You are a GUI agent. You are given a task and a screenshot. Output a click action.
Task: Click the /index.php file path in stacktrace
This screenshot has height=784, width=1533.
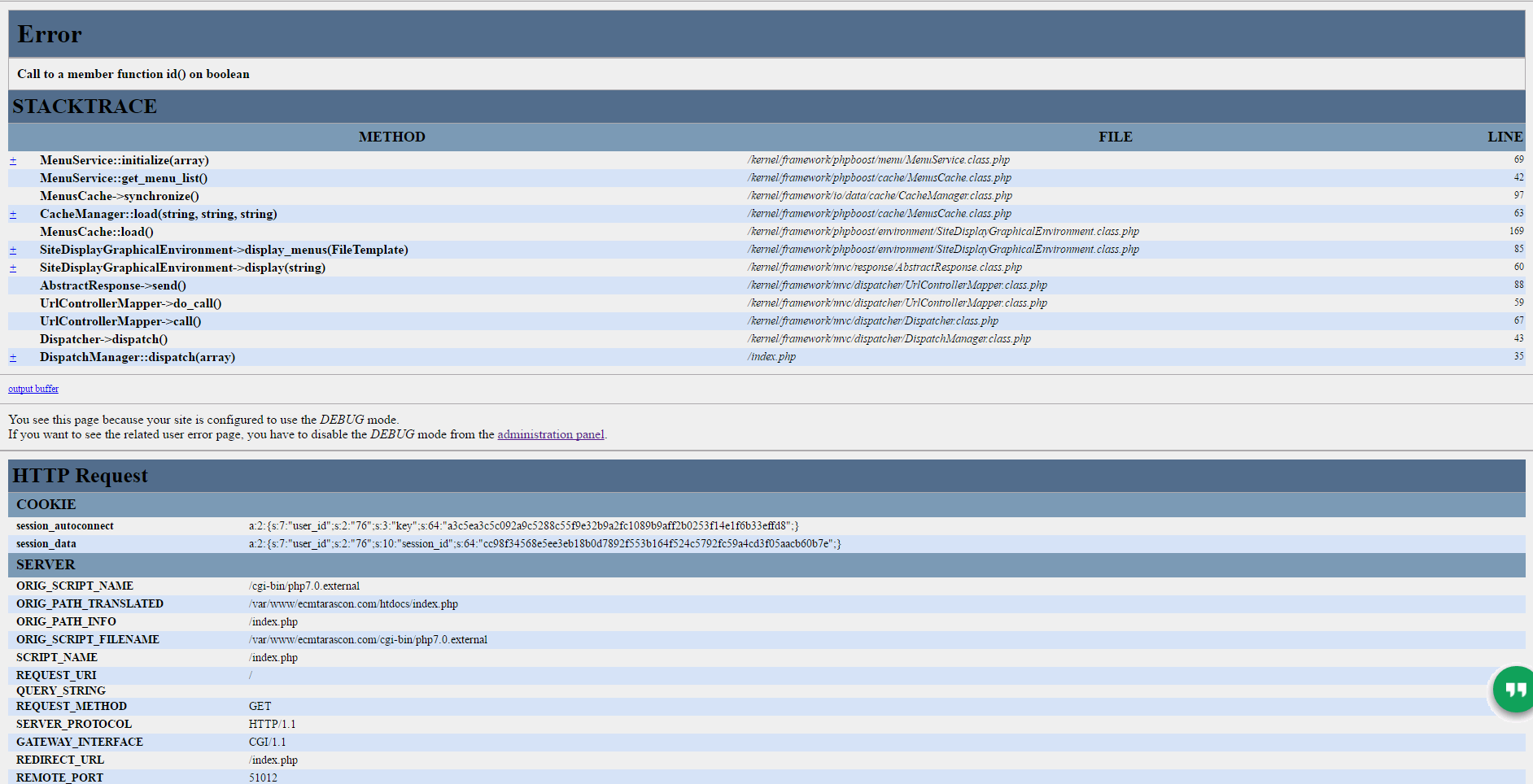[x=771, y=357]
